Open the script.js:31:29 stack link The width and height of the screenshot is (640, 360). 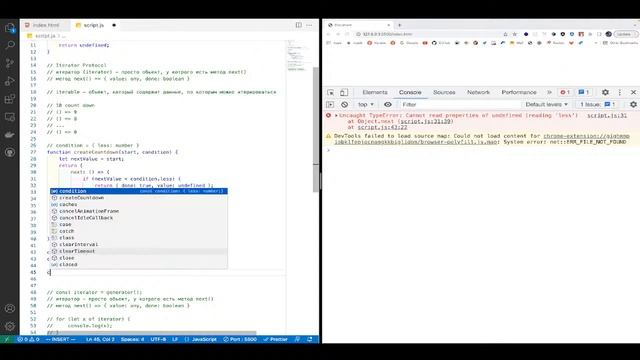click(426, 121)
